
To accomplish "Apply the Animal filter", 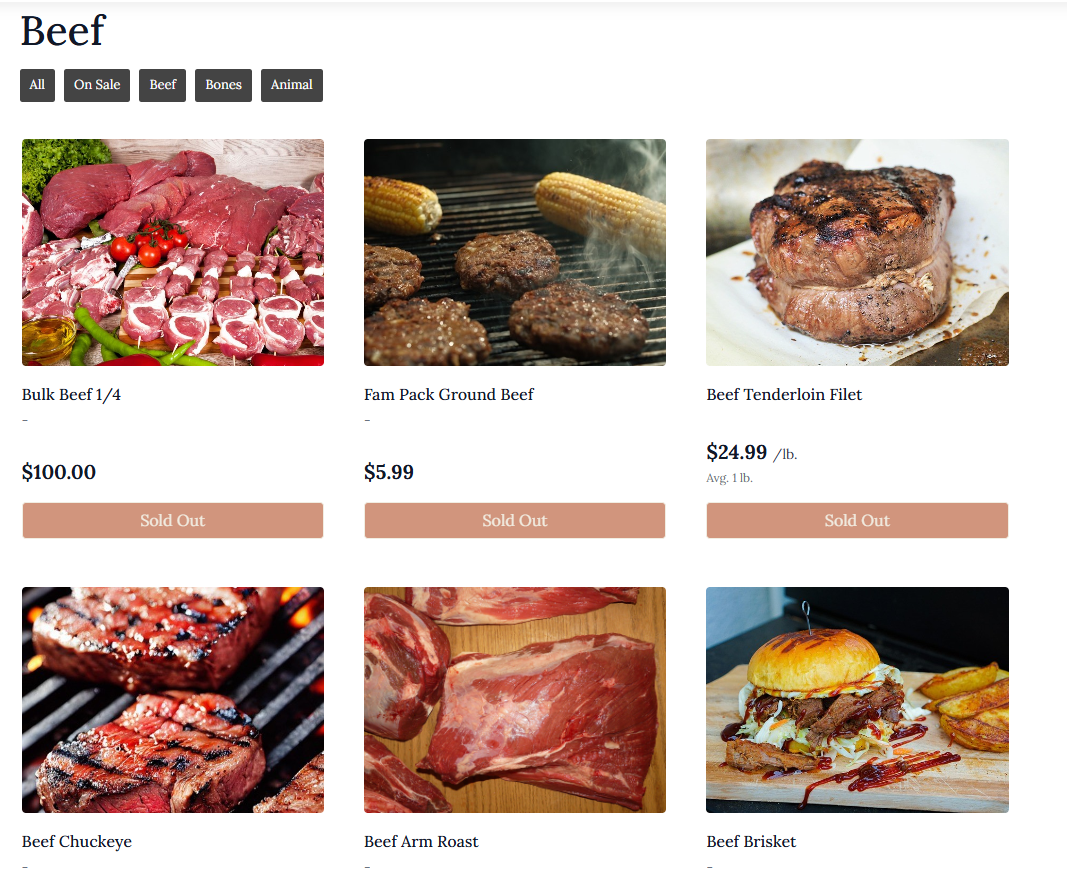I will [292, 85].
